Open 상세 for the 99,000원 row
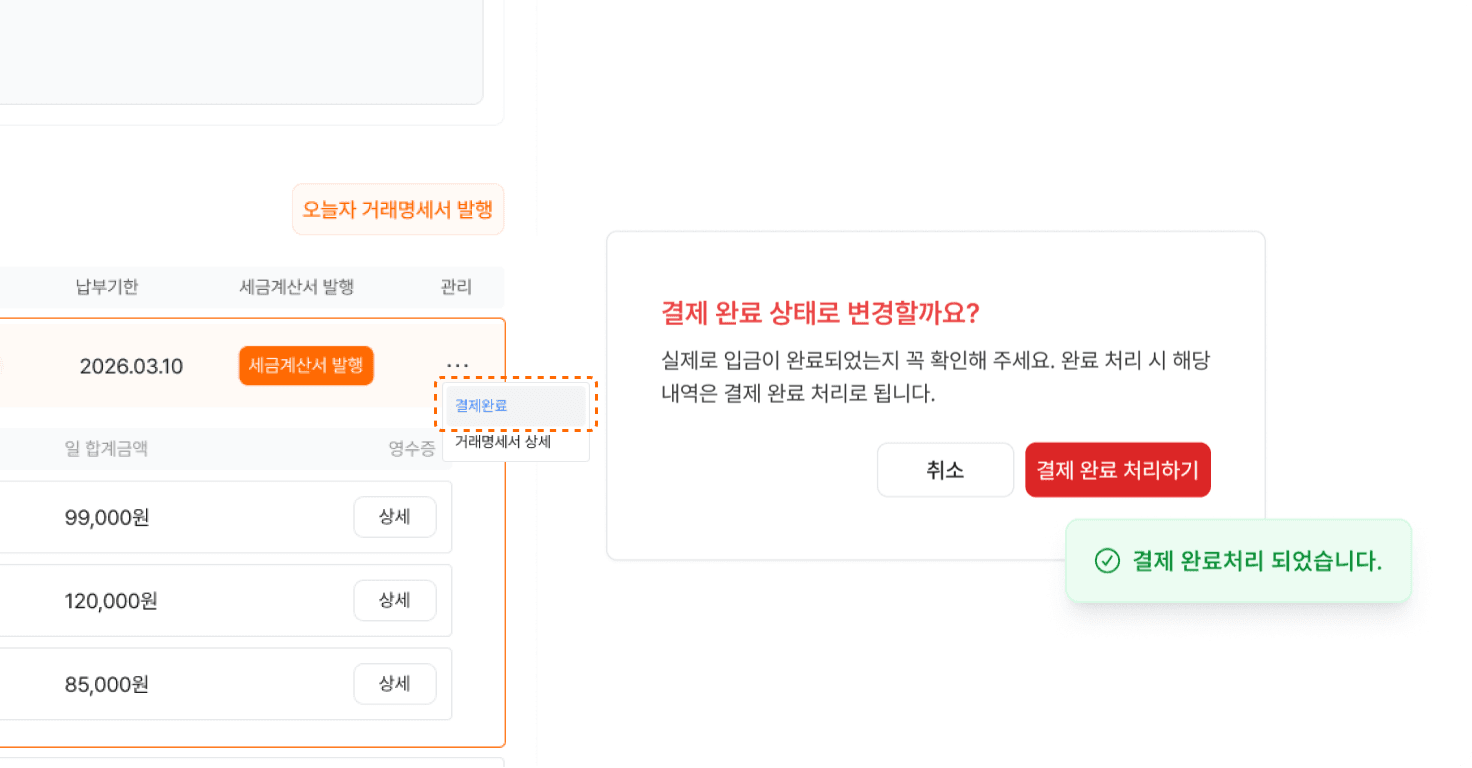 click(x=395, y=517)
